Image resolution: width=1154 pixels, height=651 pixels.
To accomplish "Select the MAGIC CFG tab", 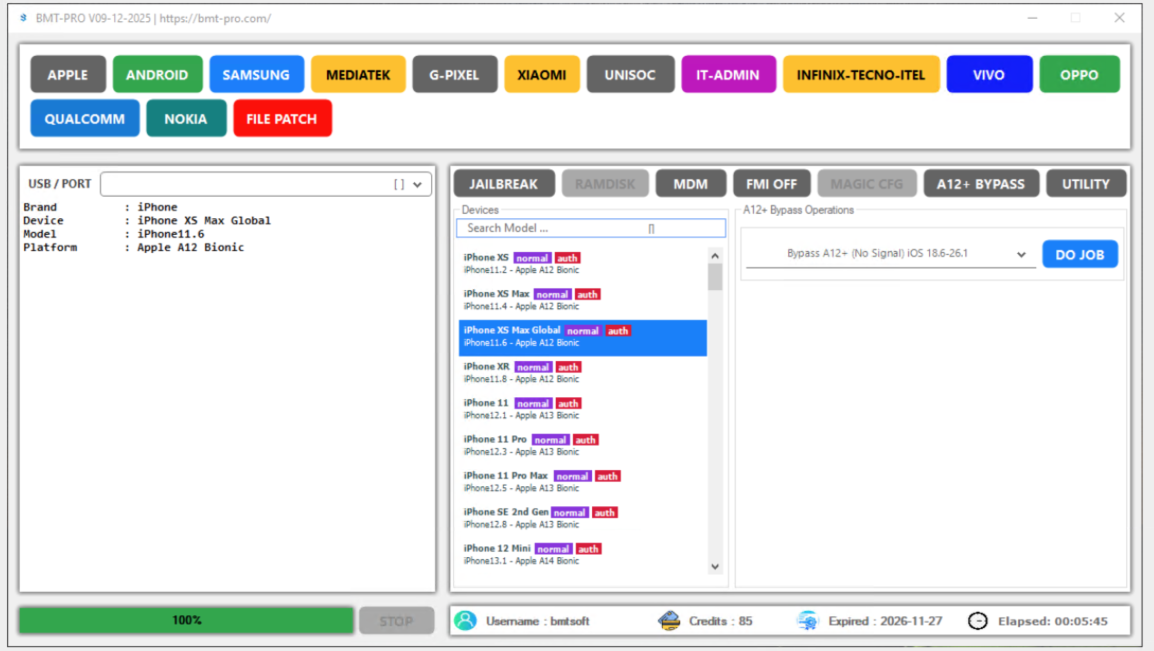I will [x=866, y=184].
